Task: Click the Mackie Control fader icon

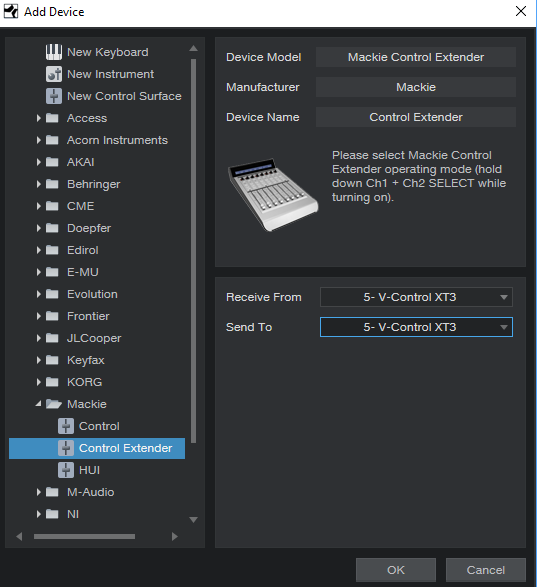Action: [66, 426]
